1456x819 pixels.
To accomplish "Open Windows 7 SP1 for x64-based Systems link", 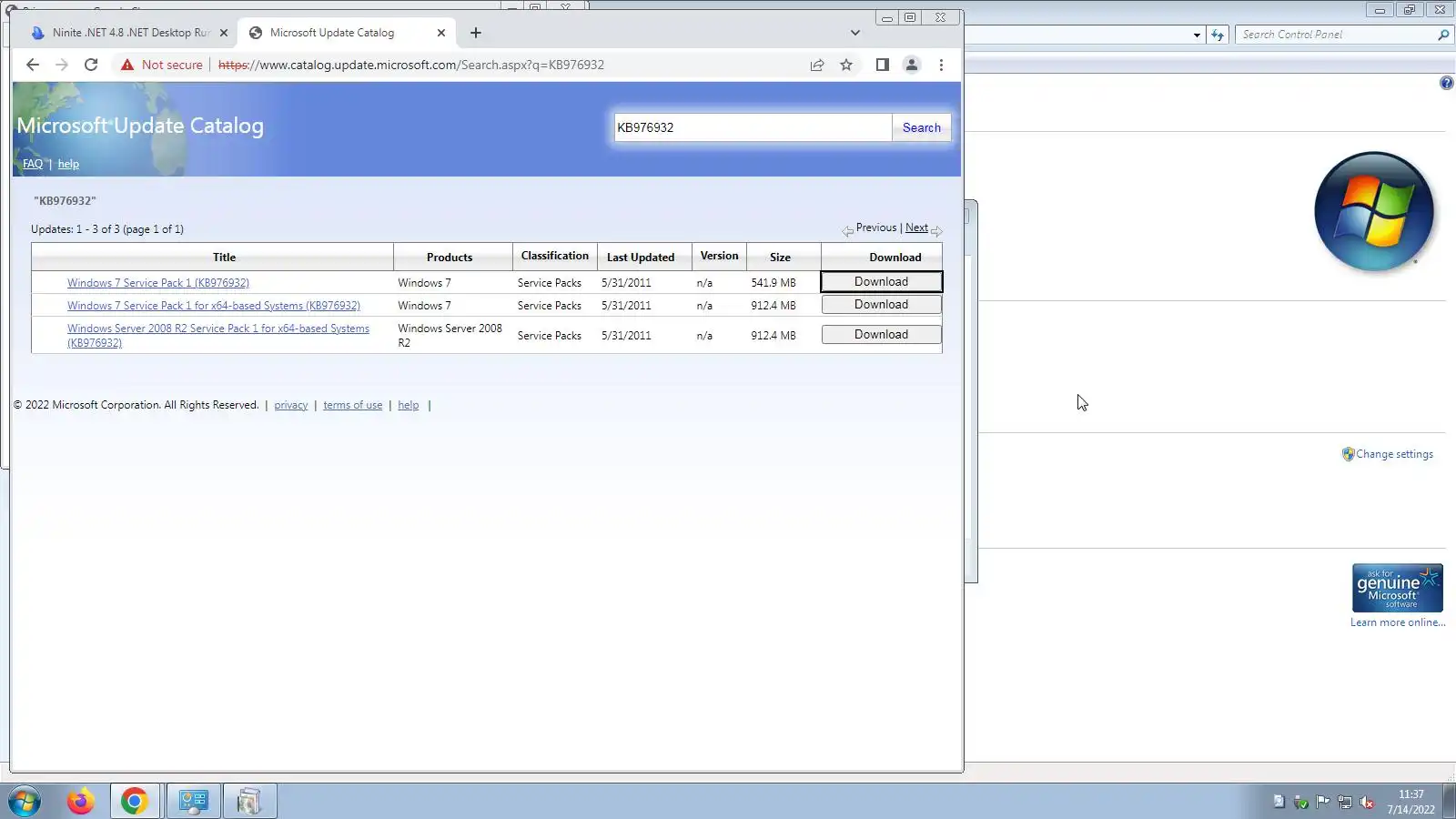I will (x=214, y=306).
